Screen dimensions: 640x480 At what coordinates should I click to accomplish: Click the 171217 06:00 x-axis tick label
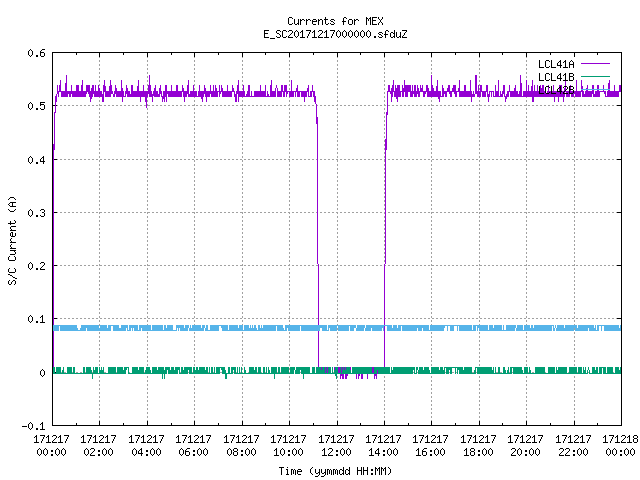pos(193,446)
